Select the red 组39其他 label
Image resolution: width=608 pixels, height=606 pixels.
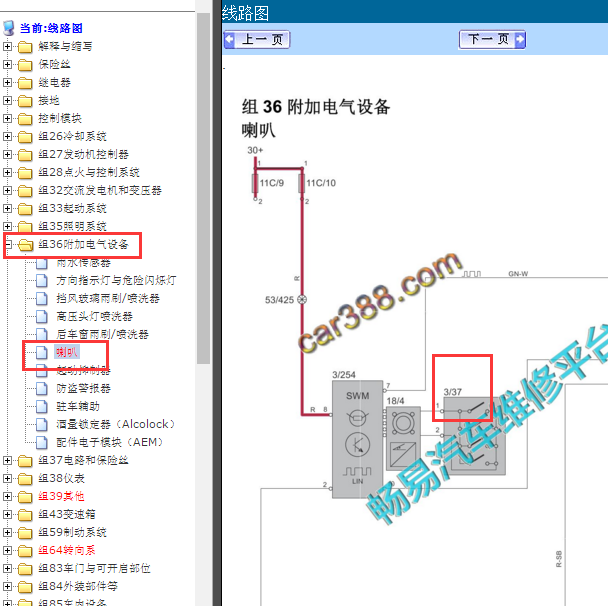(61, 497)
